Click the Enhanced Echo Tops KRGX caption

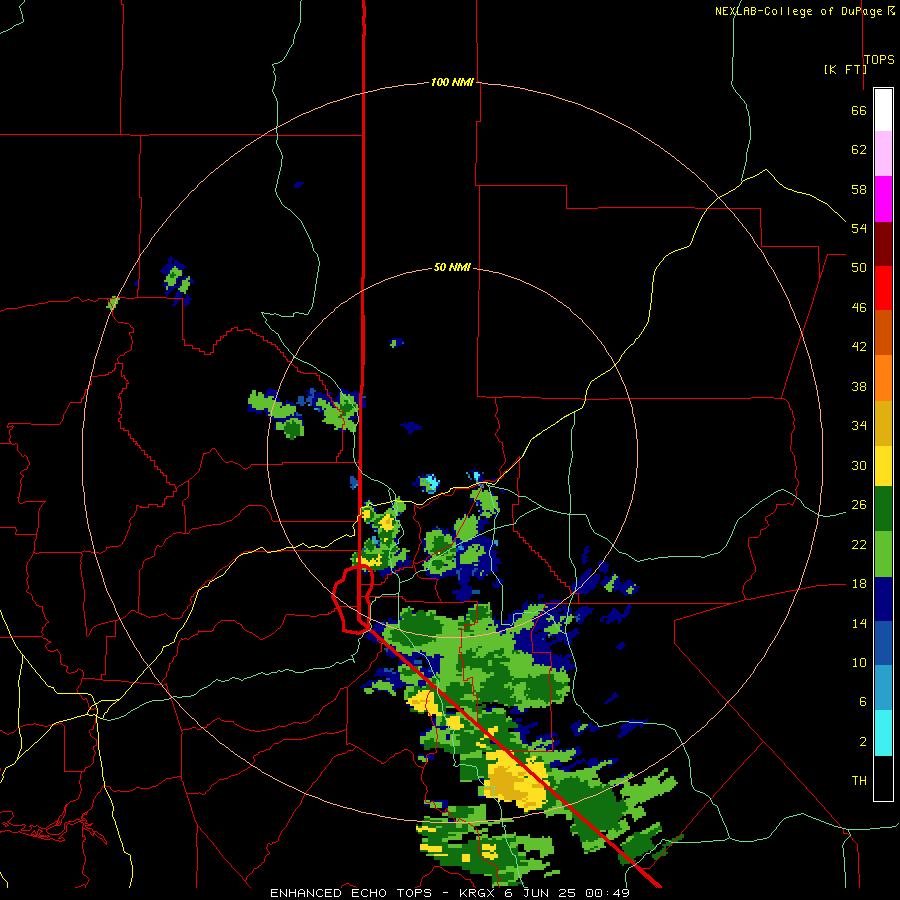point(449,893)
